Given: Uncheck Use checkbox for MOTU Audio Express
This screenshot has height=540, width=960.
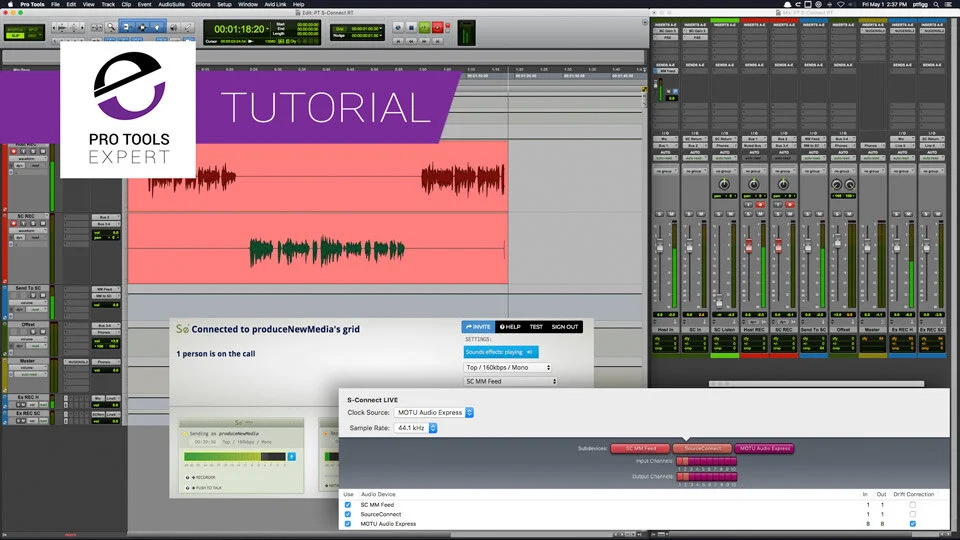Looking at the screenshot, I should coord(348,524).
